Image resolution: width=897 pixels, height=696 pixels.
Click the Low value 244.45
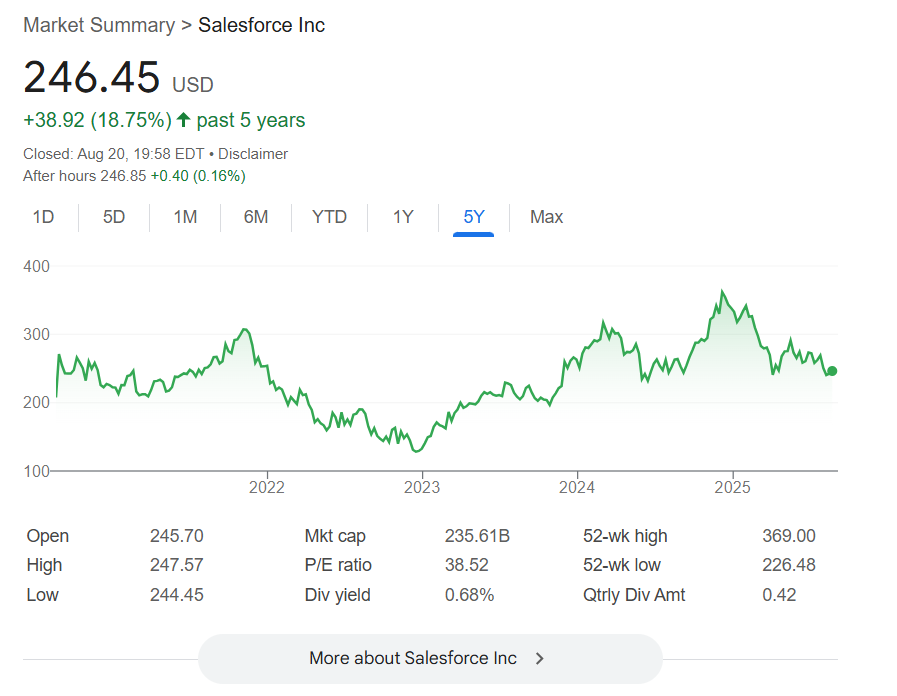click(177, 595)
